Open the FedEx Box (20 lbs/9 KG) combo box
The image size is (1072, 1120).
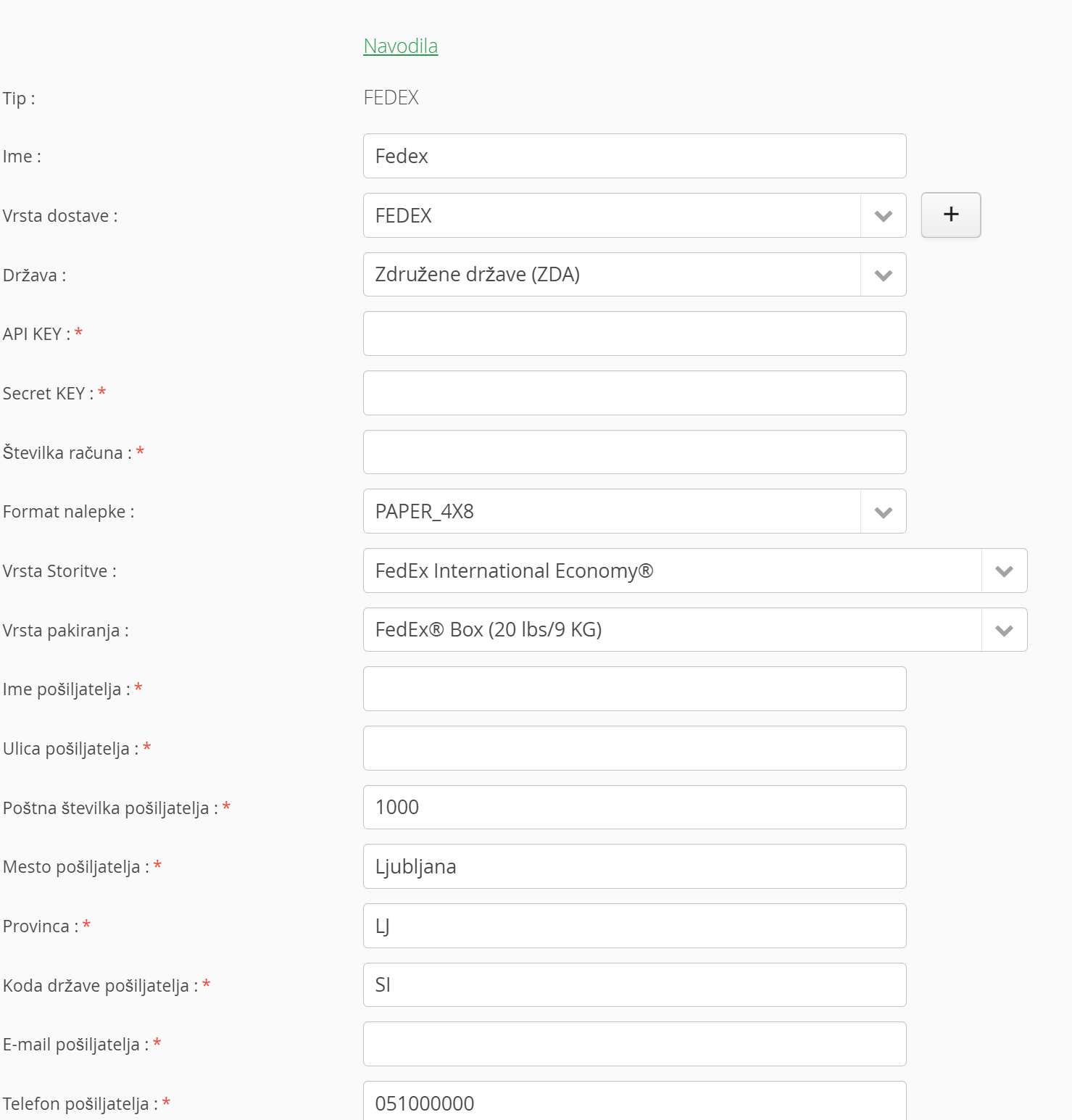click(695, 630)
